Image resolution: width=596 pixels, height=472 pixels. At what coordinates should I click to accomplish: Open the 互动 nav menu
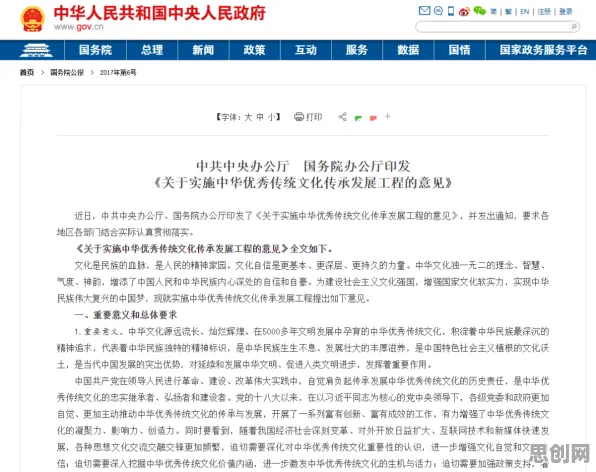[x=306, y=50]
